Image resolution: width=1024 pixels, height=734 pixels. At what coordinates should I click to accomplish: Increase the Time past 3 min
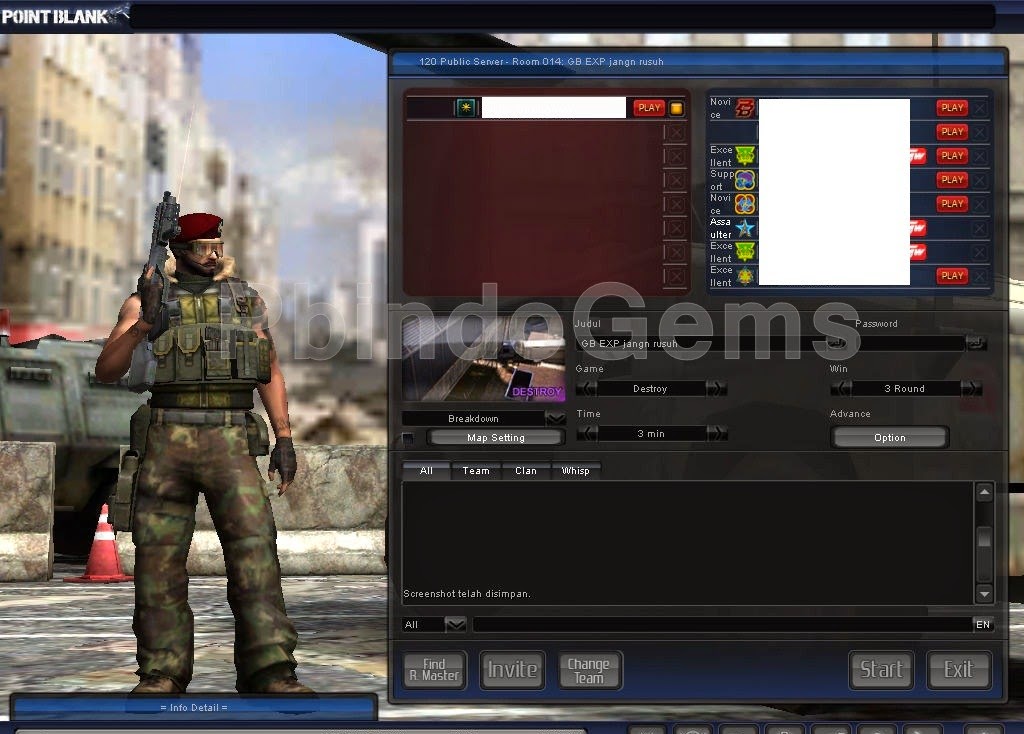[717, 434]
